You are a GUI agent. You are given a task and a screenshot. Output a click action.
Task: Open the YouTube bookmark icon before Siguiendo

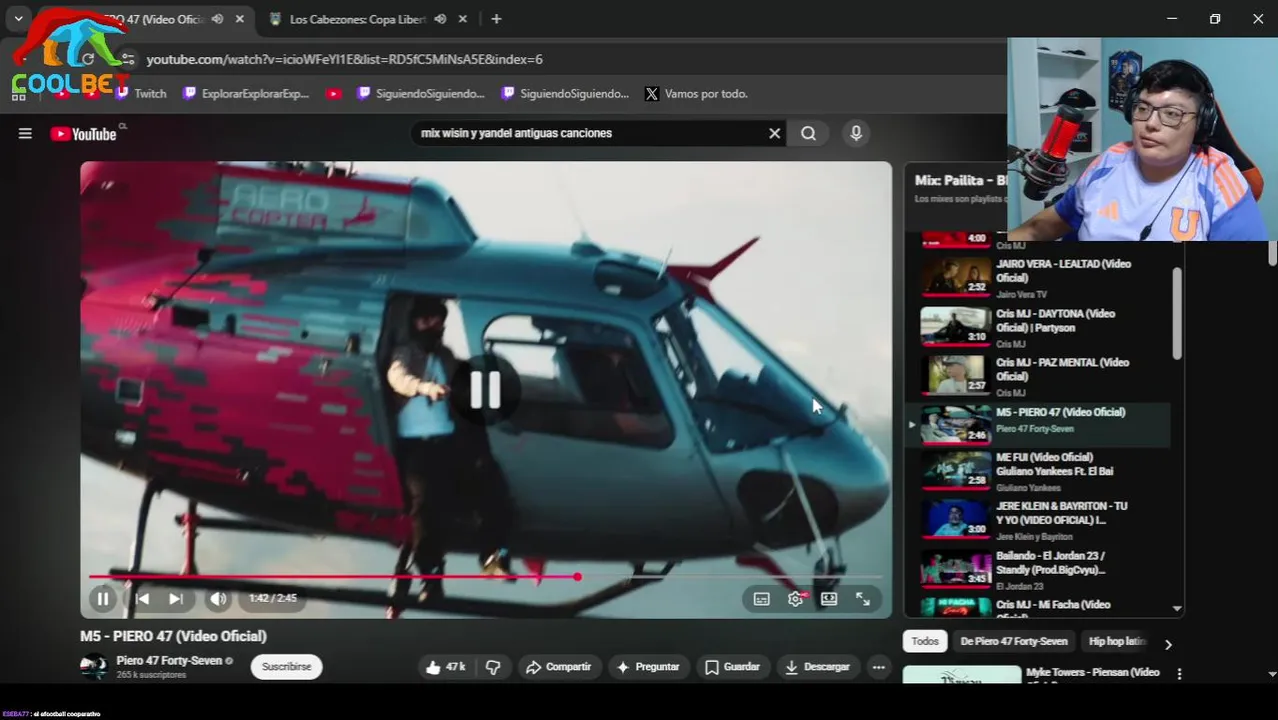coord(334,93)
